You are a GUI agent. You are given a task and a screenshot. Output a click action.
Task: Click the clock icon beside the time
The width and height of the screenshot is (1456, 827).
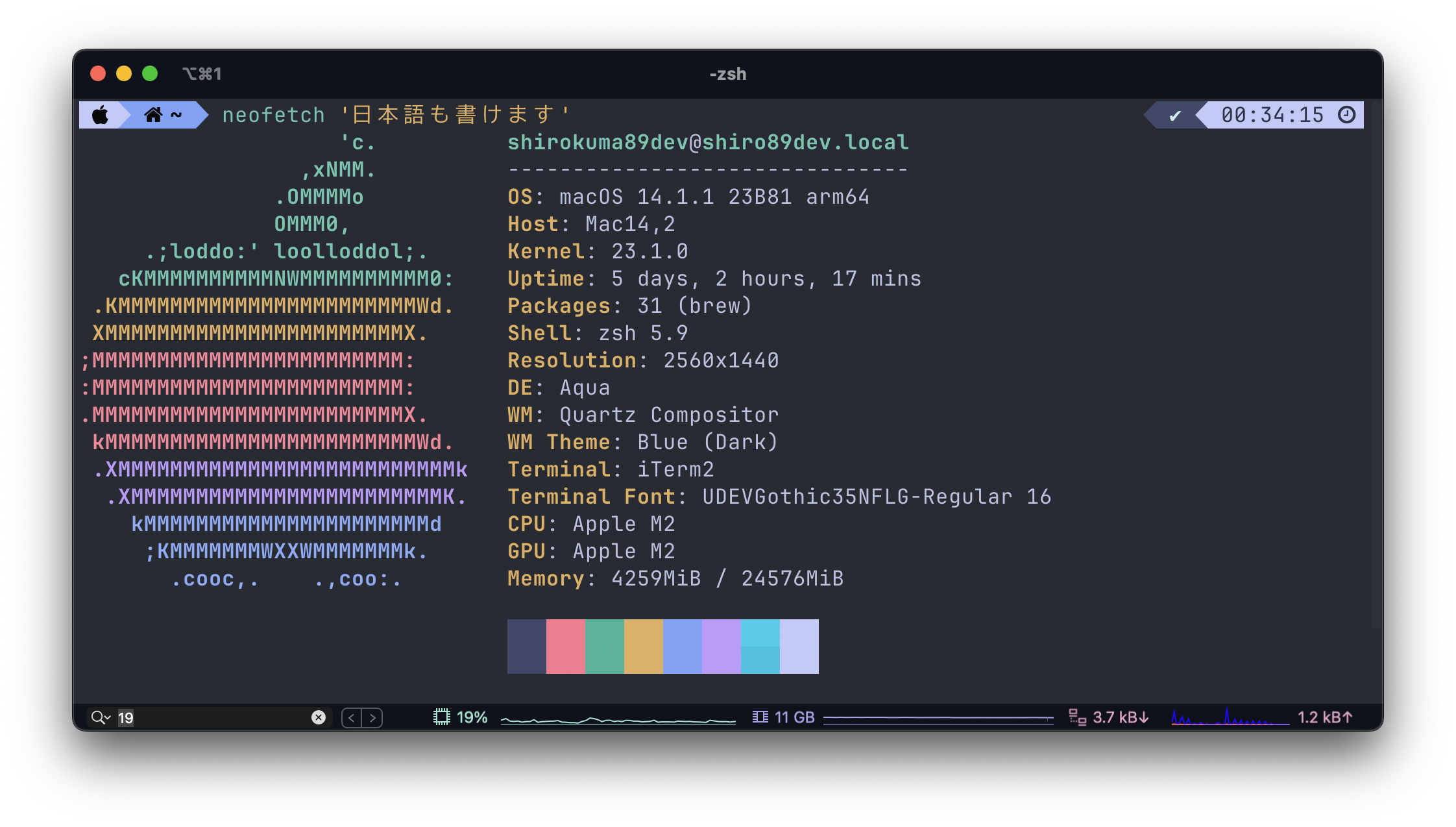tap(1346, 115)
